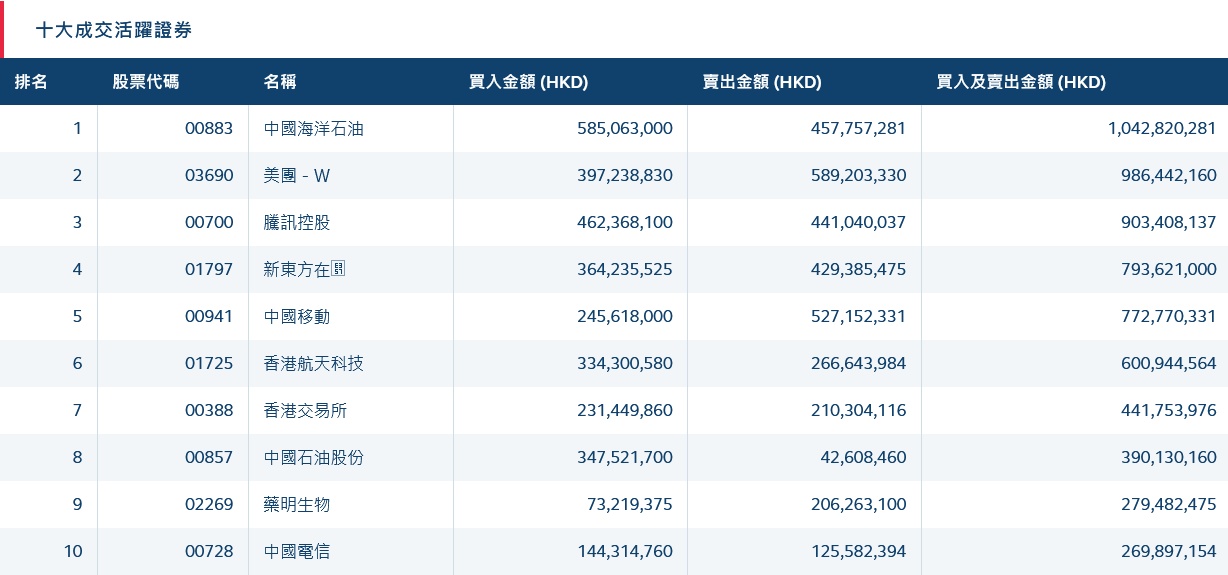Click total turnover 441,753,976
The image size is (1228, 575).
tap(1169, 410)
